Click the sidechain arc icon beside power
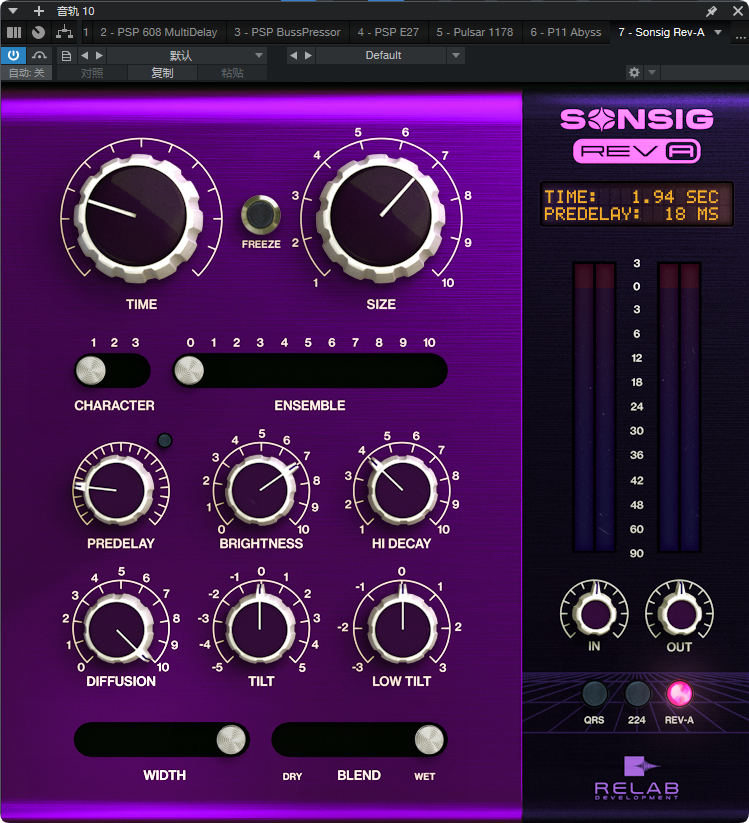This screenshot has height=823, width=749. [x=39, y=55]
